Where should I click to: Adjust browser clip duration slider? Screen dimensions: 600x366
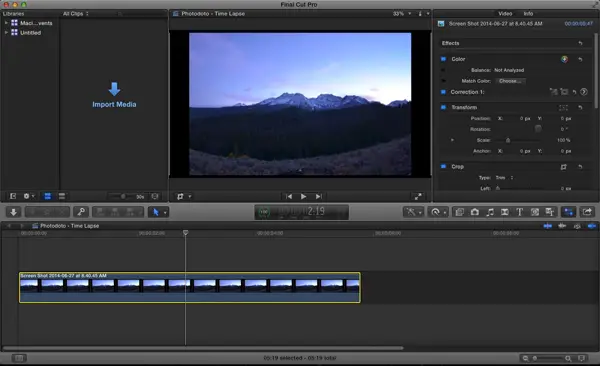(x=123, y=196)
